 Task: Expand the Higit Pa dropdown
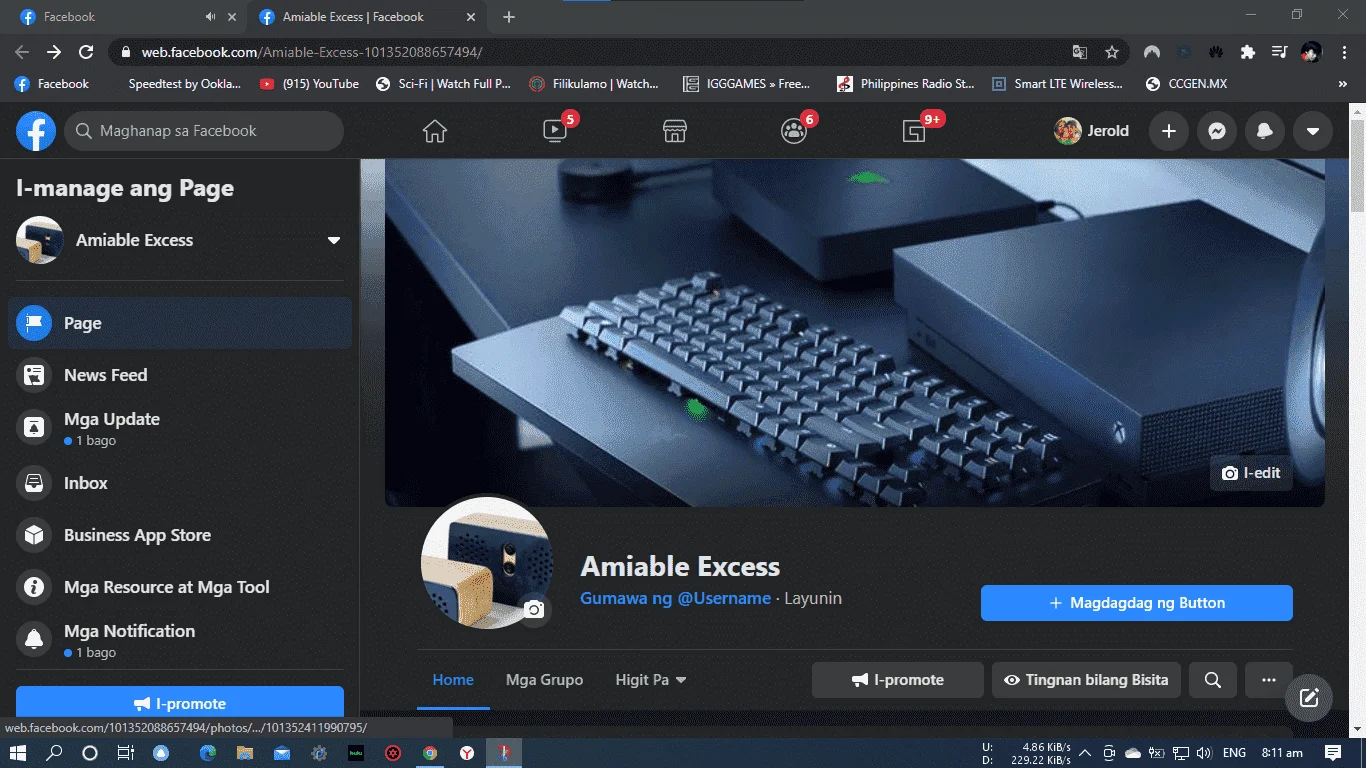[x=651, y=680]
